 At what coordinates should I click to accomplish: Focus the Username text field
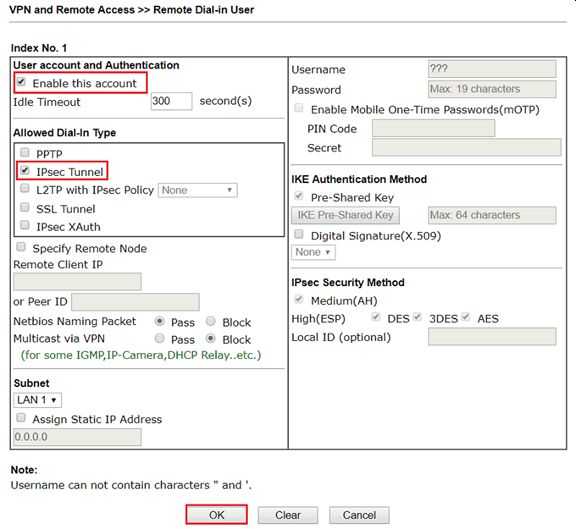click(x=492, y=69)
